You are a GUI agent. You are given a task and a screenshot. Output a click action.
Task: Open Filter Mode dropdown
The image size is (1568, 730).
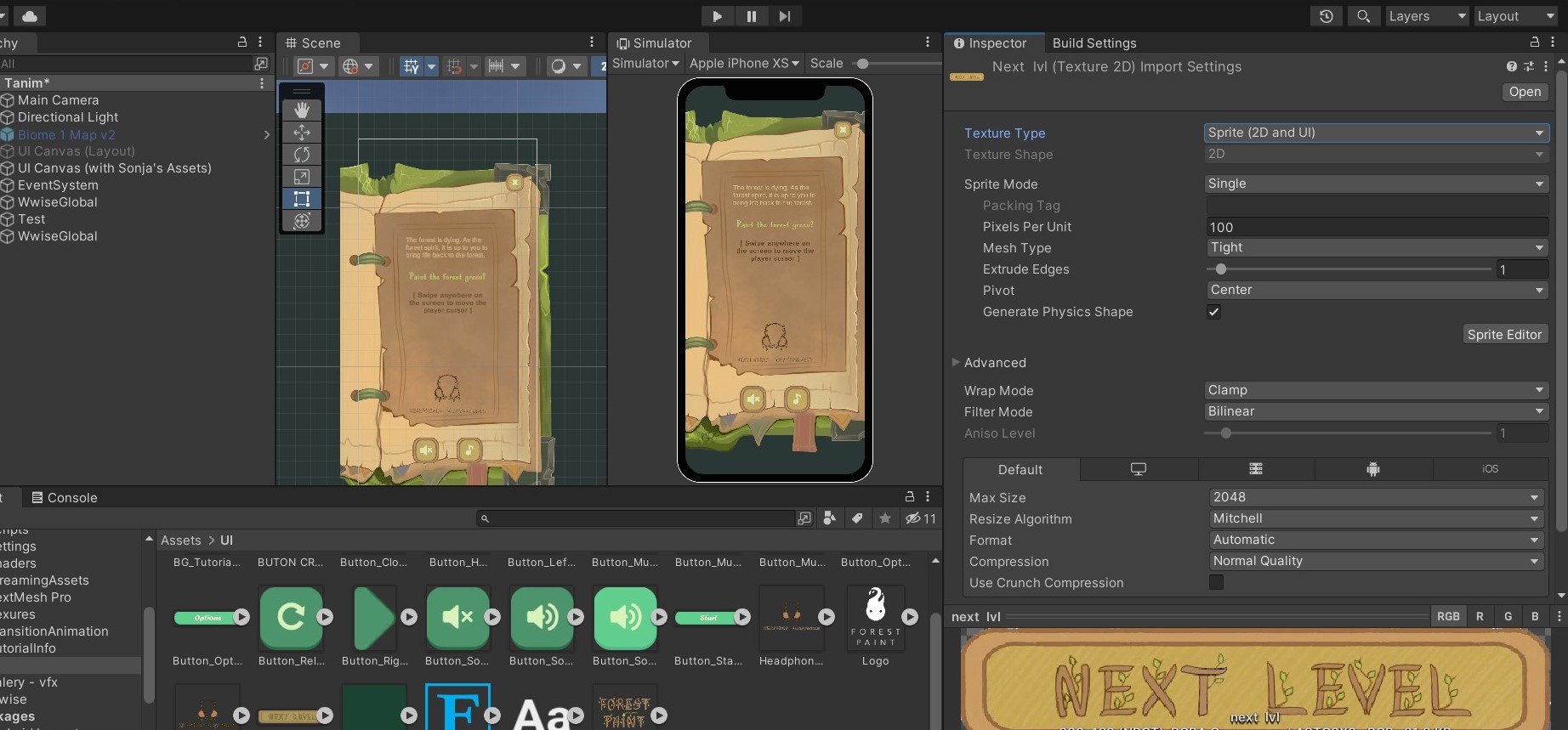click(x=1376, y=411)
